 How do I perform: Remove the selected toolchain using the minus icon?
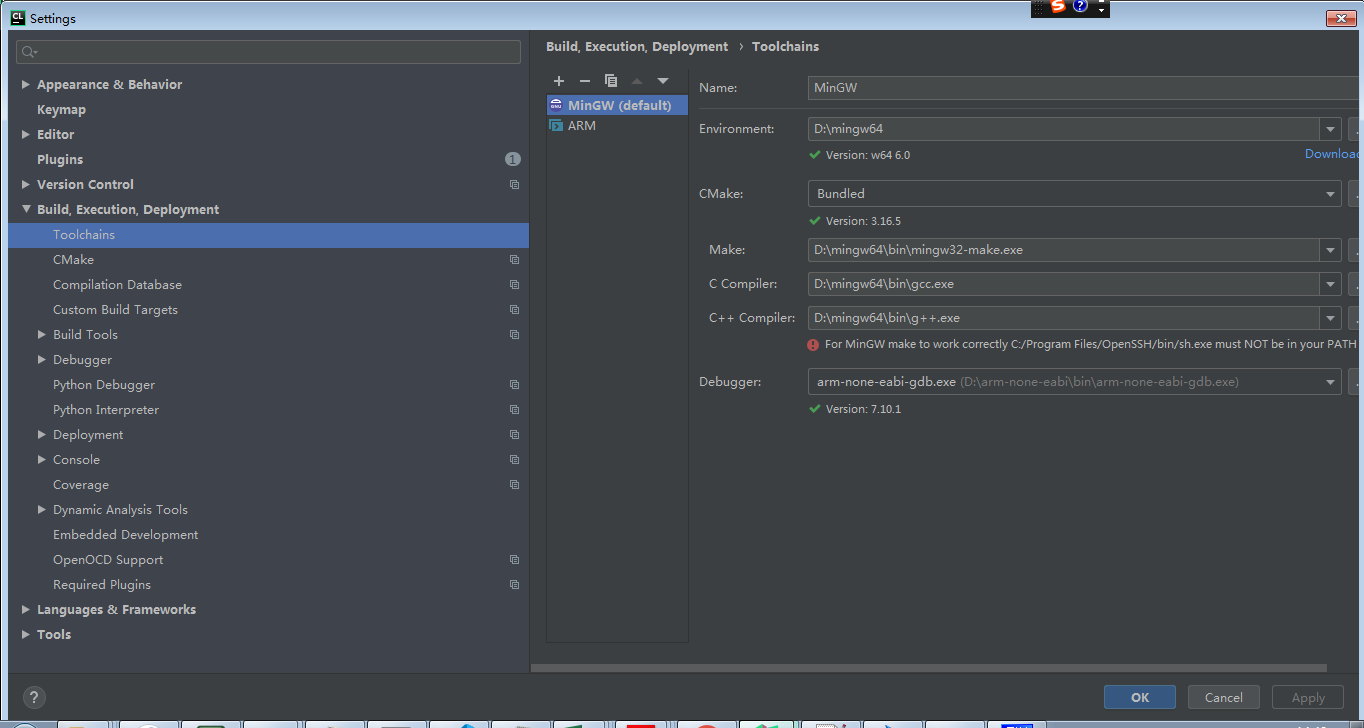[x=585, y=80]
